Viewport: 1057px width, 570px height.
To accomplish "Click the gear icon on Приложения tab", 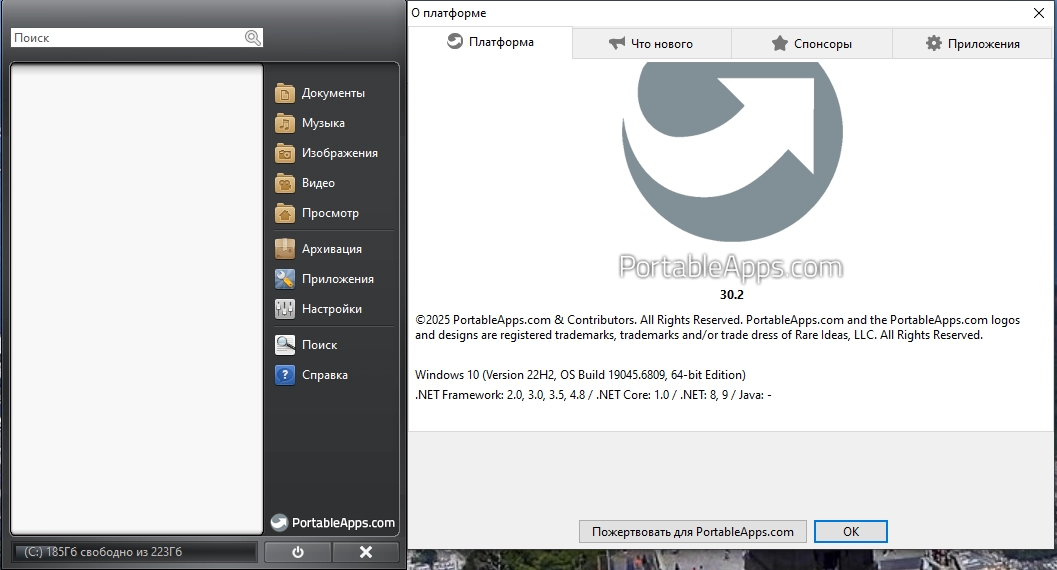I will (x=934, y=43).
